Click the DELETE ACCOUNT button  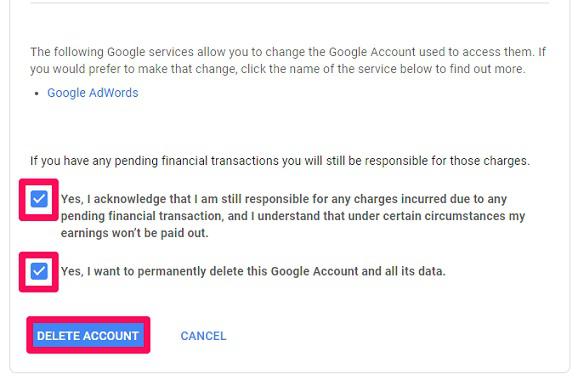pos(88,335)
